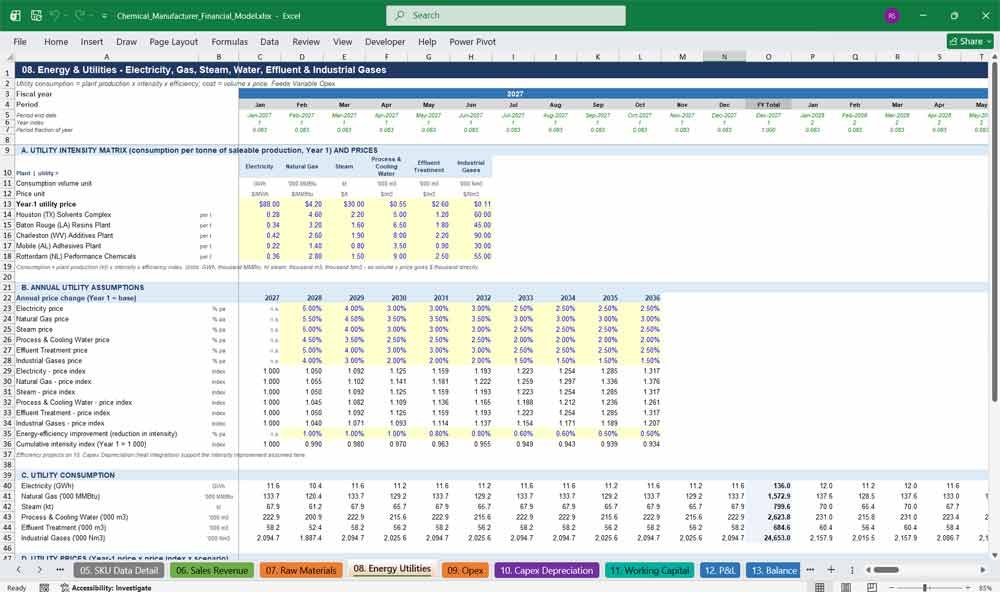The height and width of the screenshot is (592, 1000).
Task: Click the 85% zoom level
Action: 985,588
